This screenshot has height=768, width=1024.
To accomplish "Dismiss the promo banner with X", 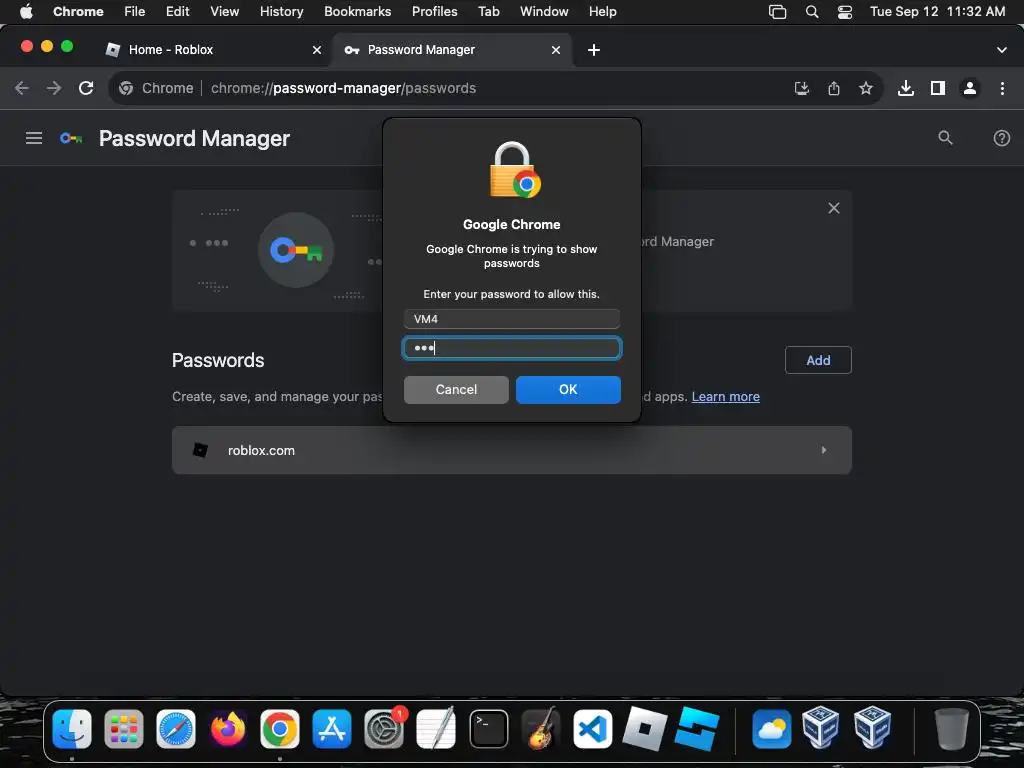I will 833,208.
